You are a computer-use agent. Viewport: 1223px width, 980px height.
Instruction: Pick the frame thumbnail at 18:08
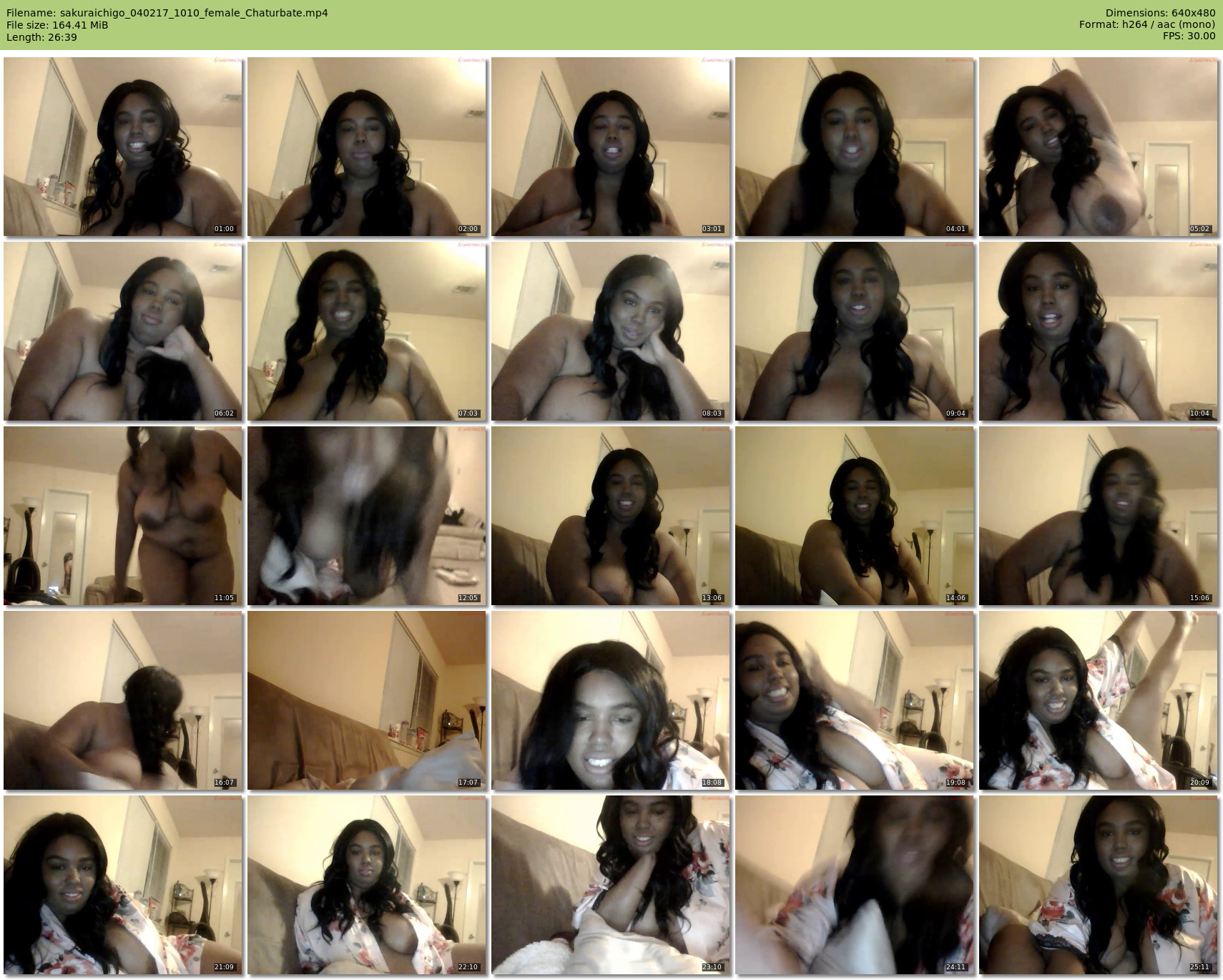click(x=611, y=700)
